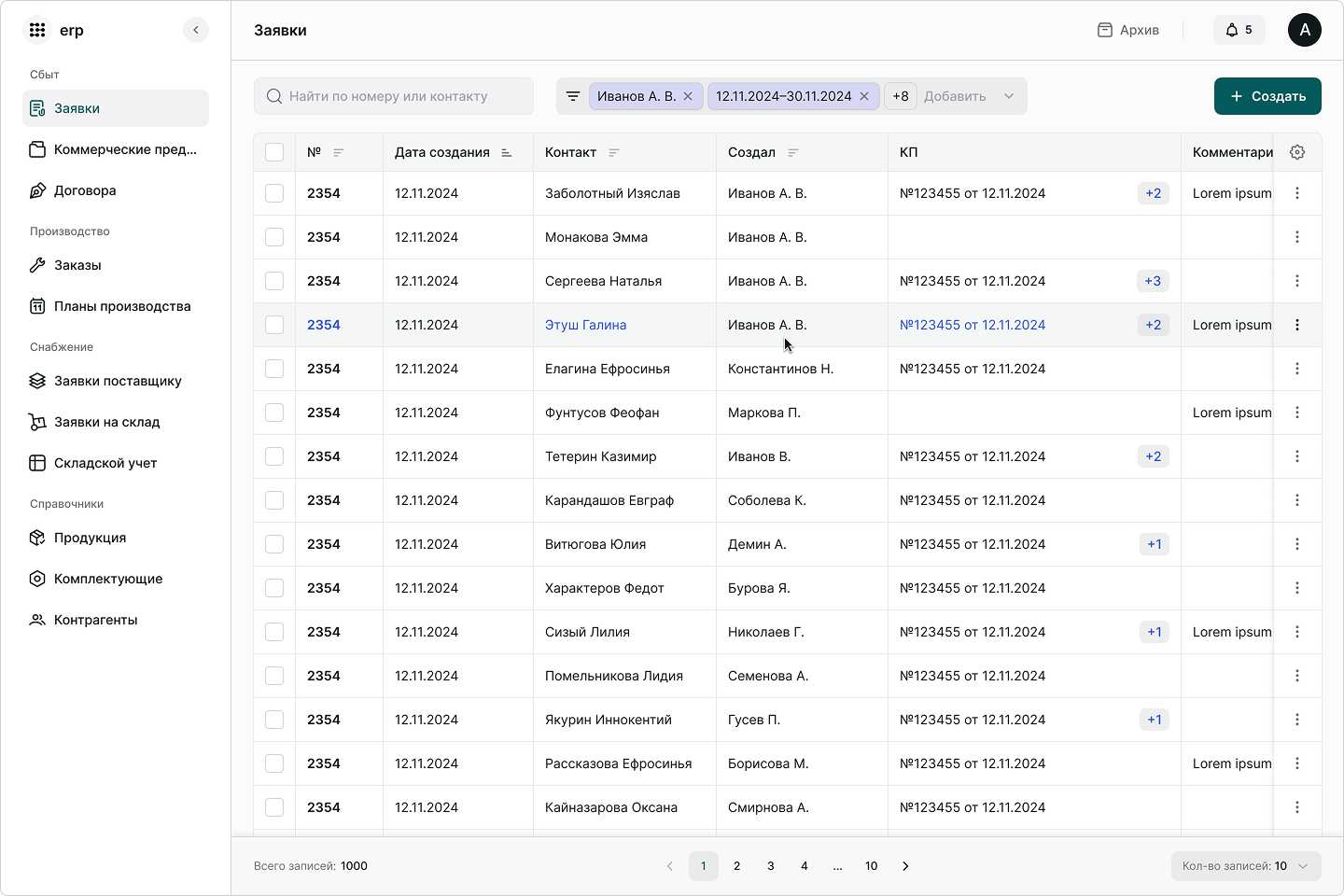Tick the checkbox next to Монакова Эмма

tap(274, 237)
